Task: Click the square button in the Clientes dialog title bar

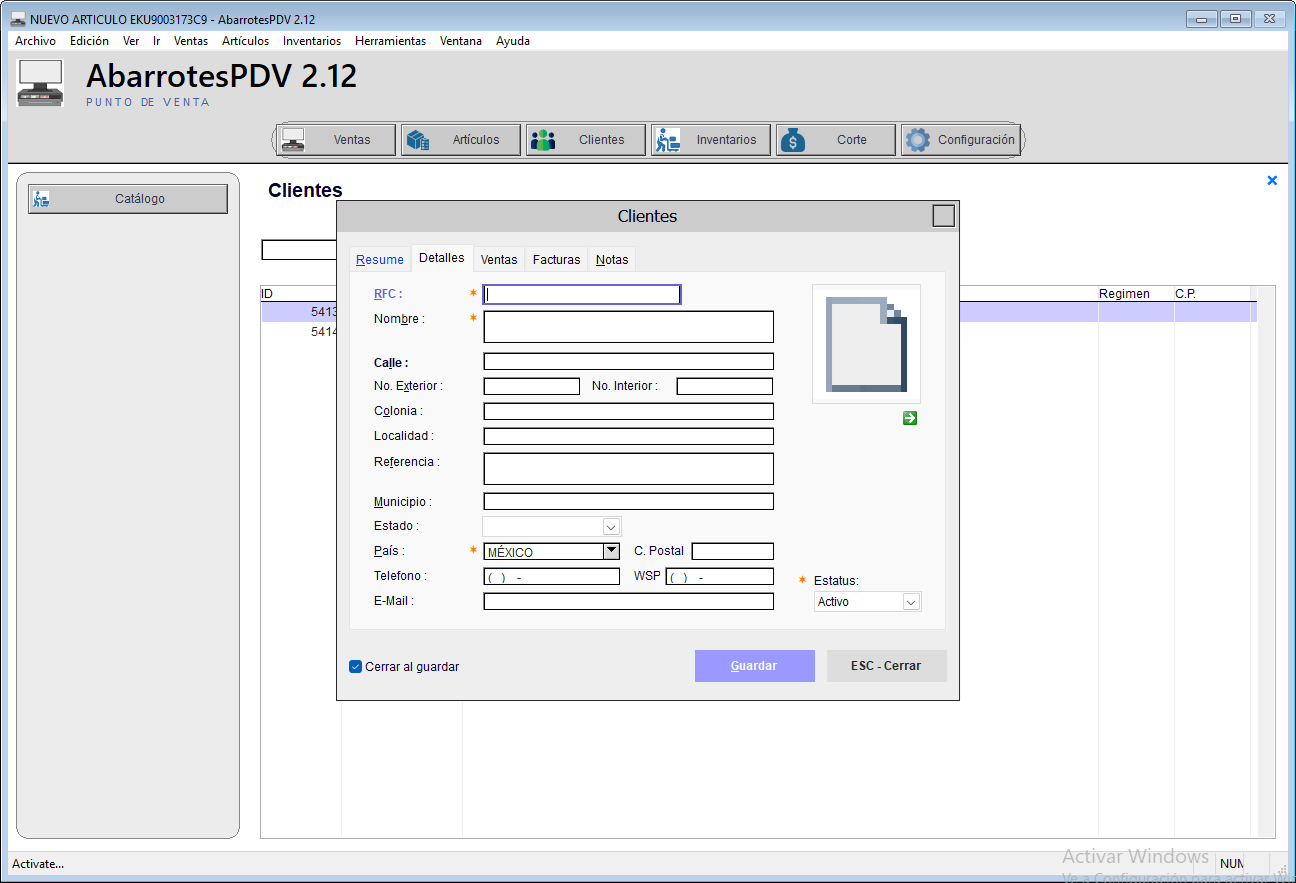Action: tap(943, 216)
